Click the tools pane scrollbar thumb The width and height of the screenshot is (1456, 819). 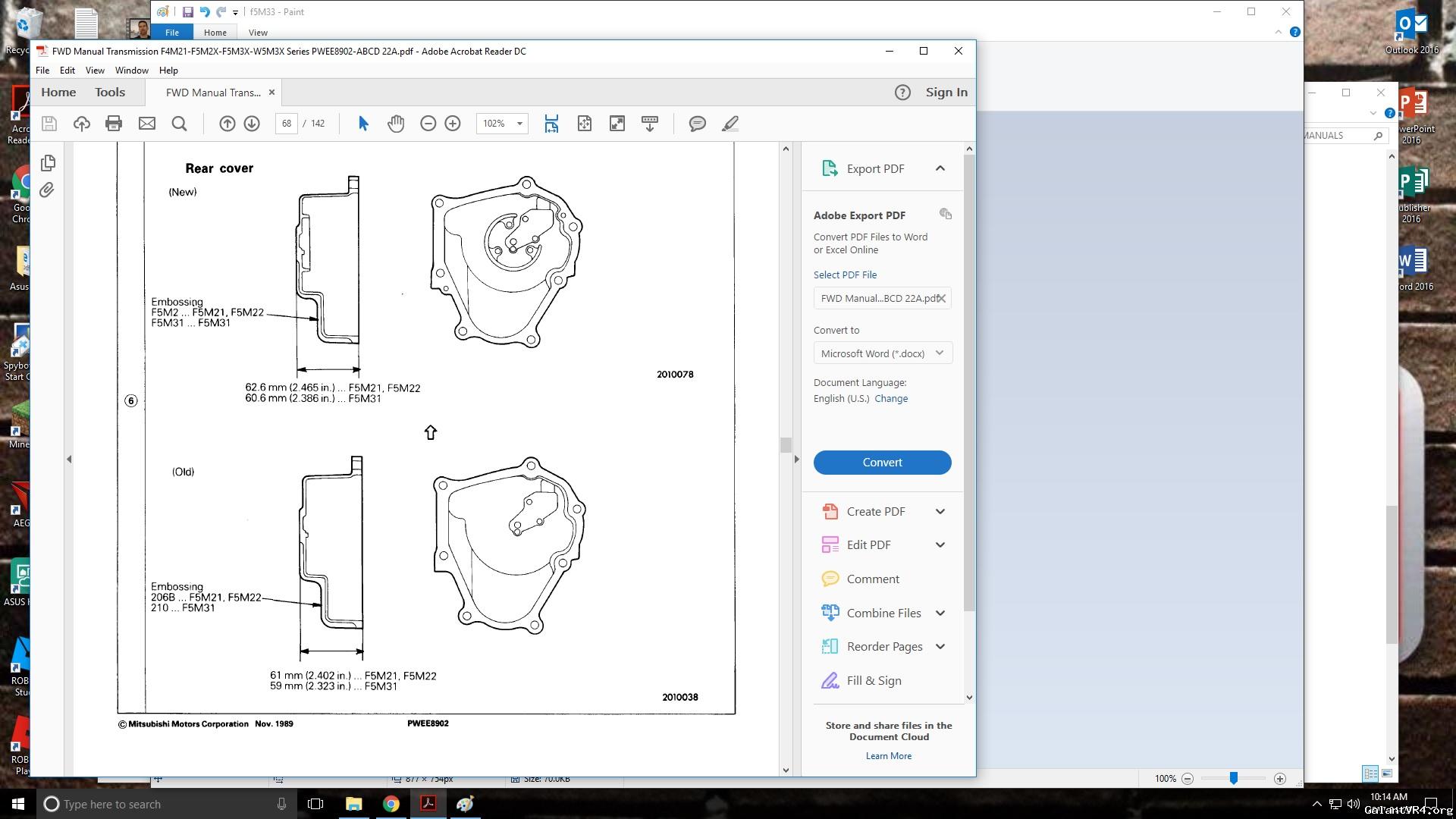pyautogui.click(x=969, y=383)
